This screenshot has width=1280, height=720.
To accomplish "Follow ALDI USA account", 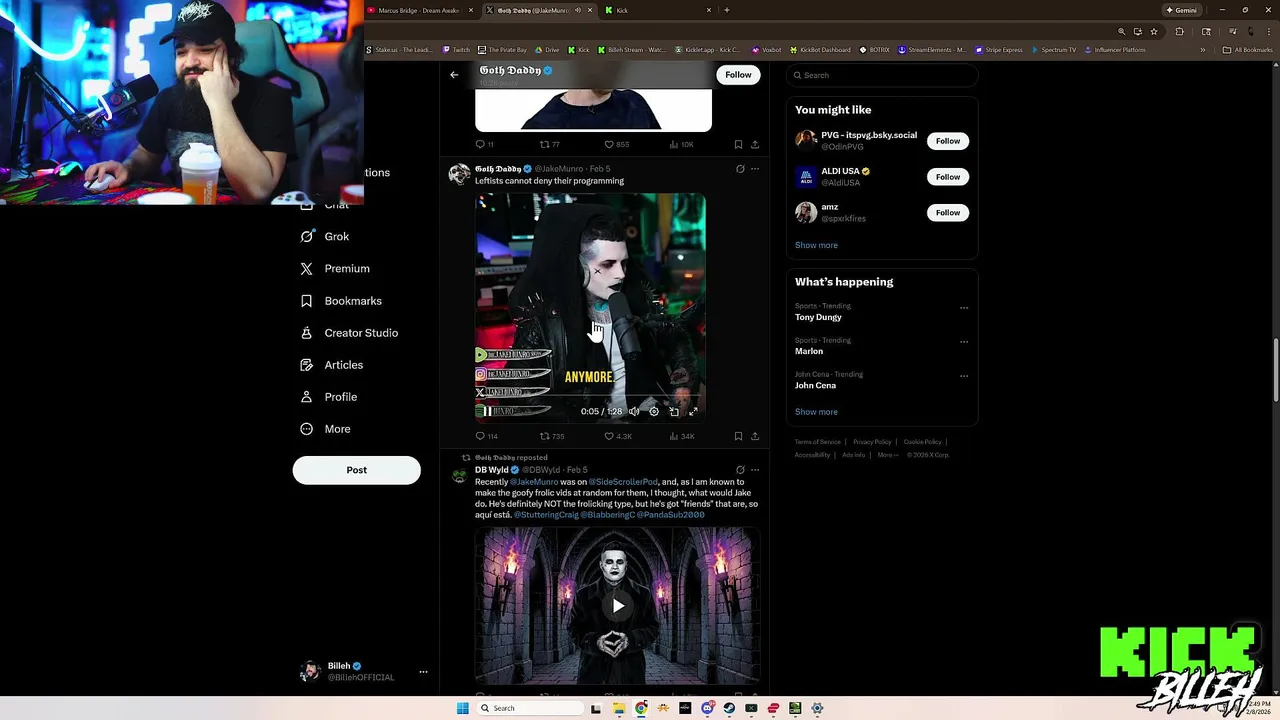I will (x=948, y=177).
